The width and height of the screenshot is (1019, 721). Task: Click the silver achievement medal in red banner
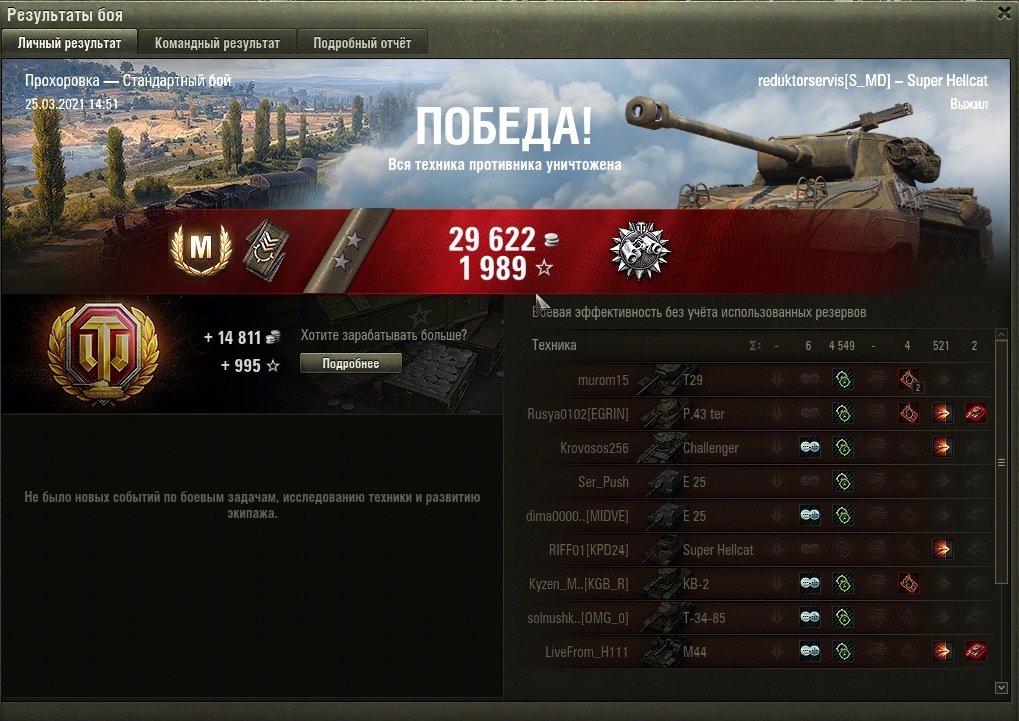tap(639, 250)
